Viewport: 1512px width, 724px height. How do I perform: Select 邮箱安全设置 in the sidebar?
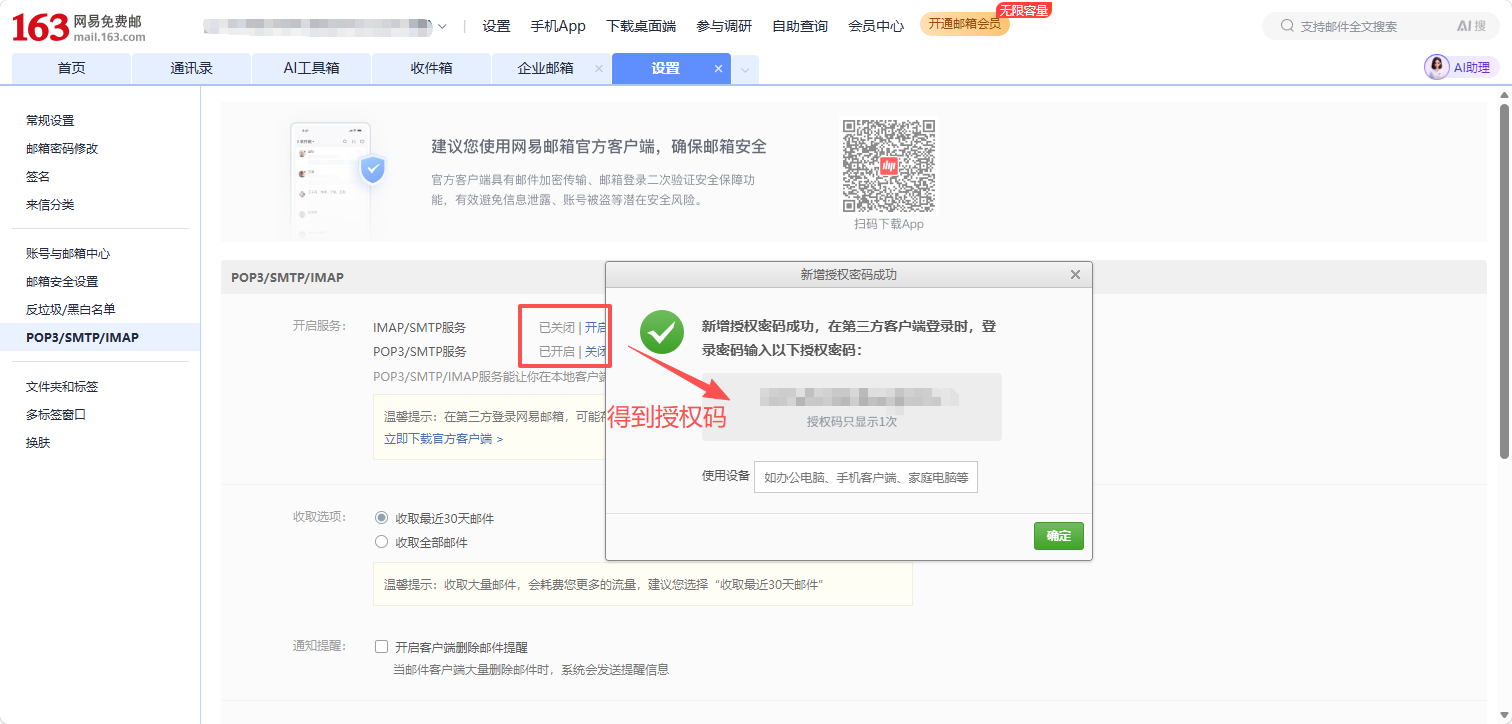(x=62, y=282)
